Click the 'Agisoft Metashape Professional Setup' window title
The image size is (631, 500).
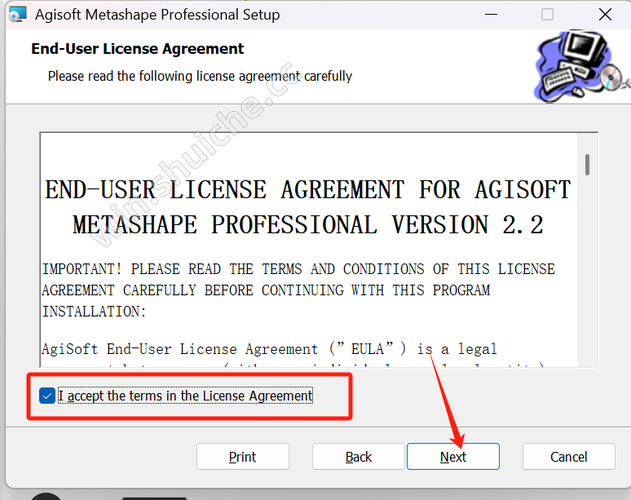coord(157,15)
